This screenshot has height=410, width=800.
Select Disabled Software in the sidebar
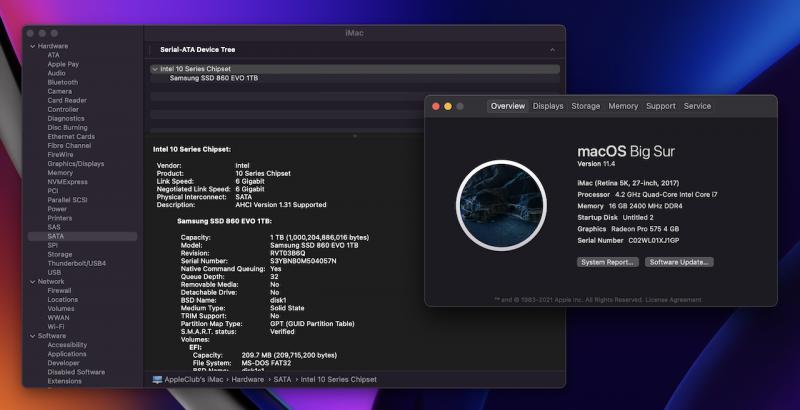pyautogui.click(x=76, y=372)
